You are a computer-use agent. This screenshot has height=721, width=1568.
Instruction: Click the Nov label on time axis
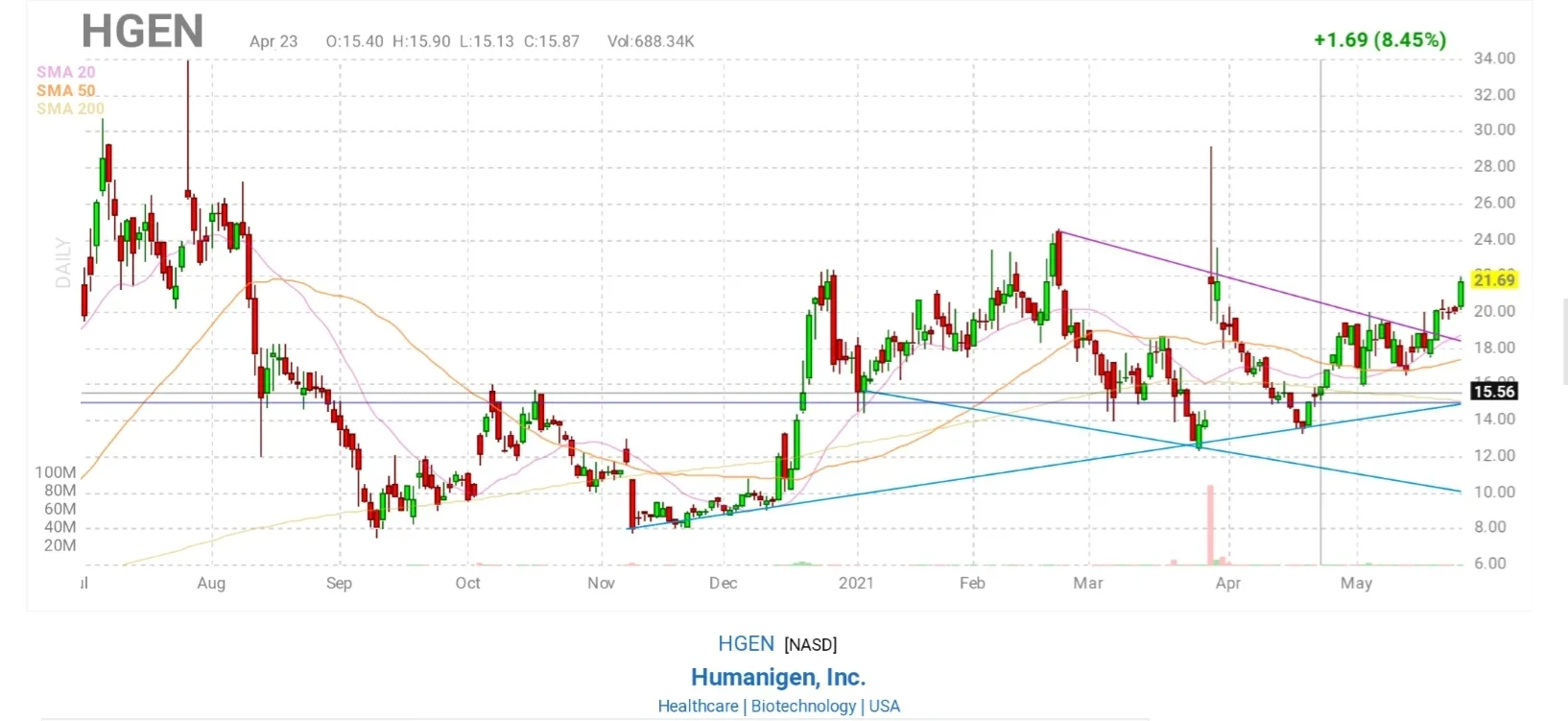[601, 583]
